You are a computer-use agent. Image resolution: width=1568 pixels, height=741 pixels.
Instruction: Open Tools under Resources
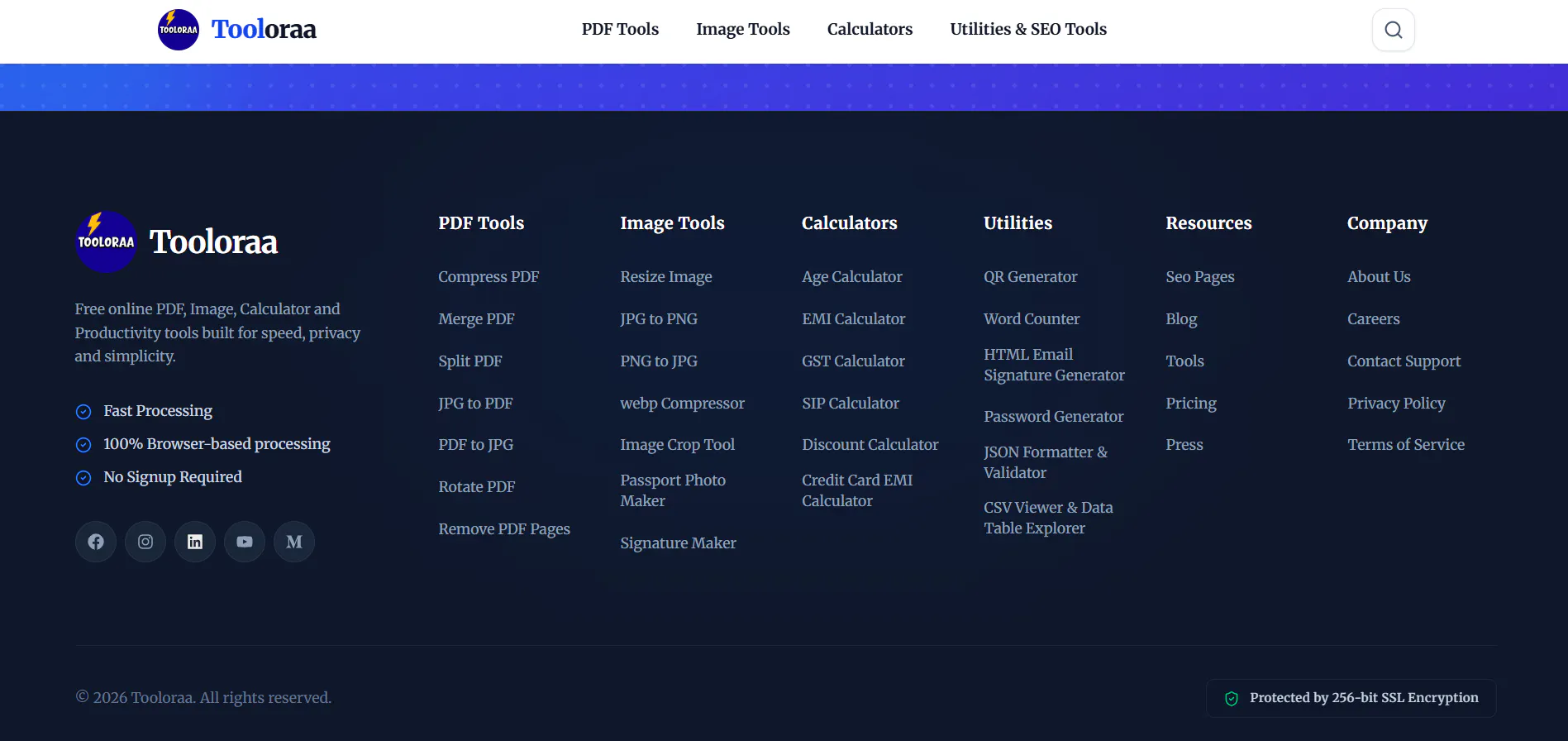1184,361
